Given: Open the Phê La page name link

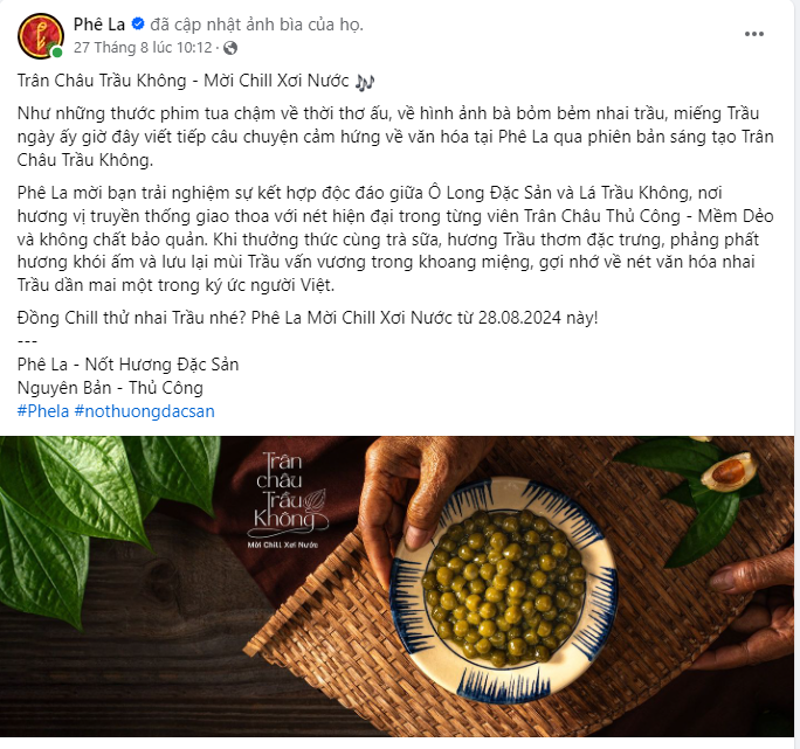Looking at the screenshot, I should (97, 22).
